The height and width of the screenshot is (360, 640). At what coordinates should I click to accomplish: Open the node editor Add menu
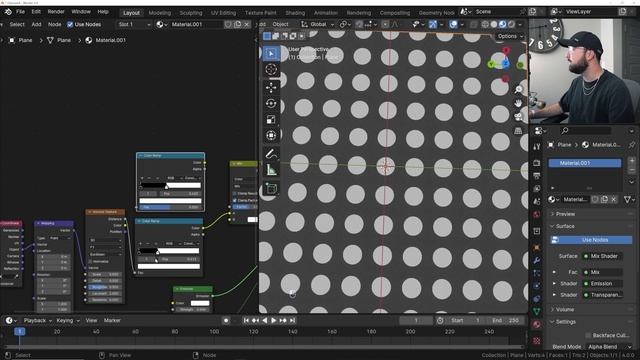[x=36, y=24]
